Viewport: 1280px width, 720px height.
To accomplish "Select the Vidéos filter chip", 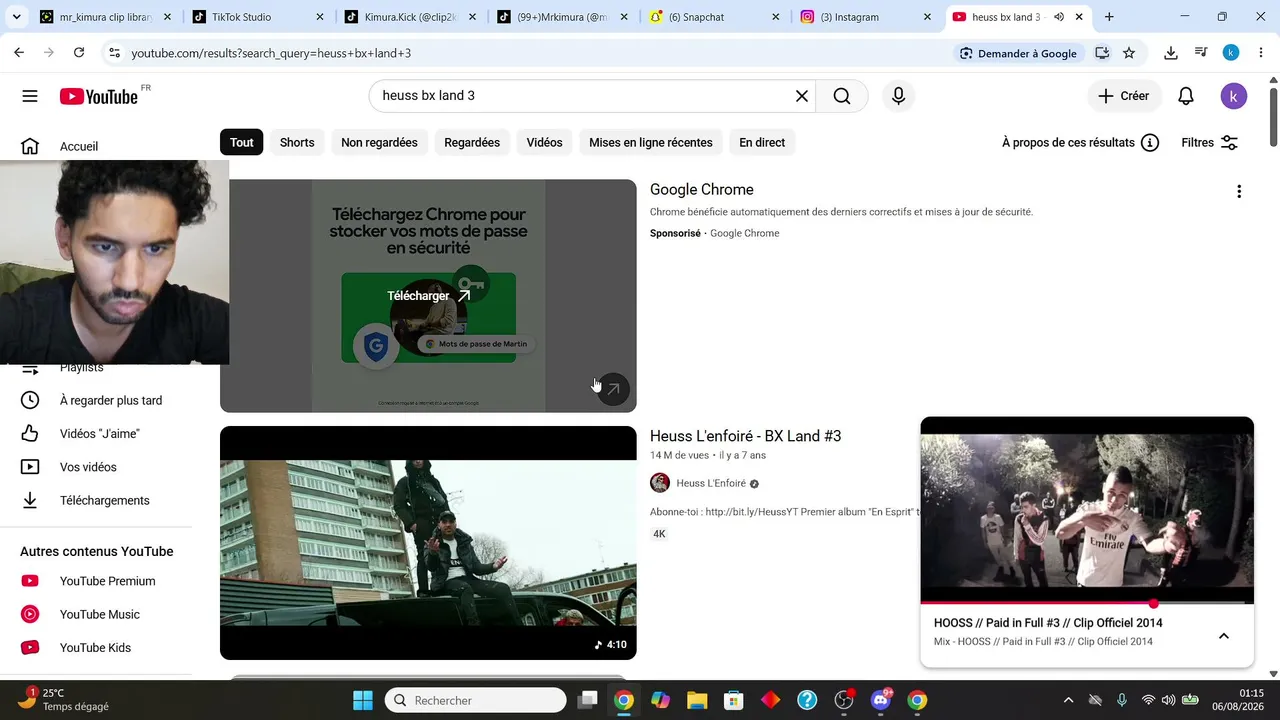I will pyautogui.click(x=545, y=142).
